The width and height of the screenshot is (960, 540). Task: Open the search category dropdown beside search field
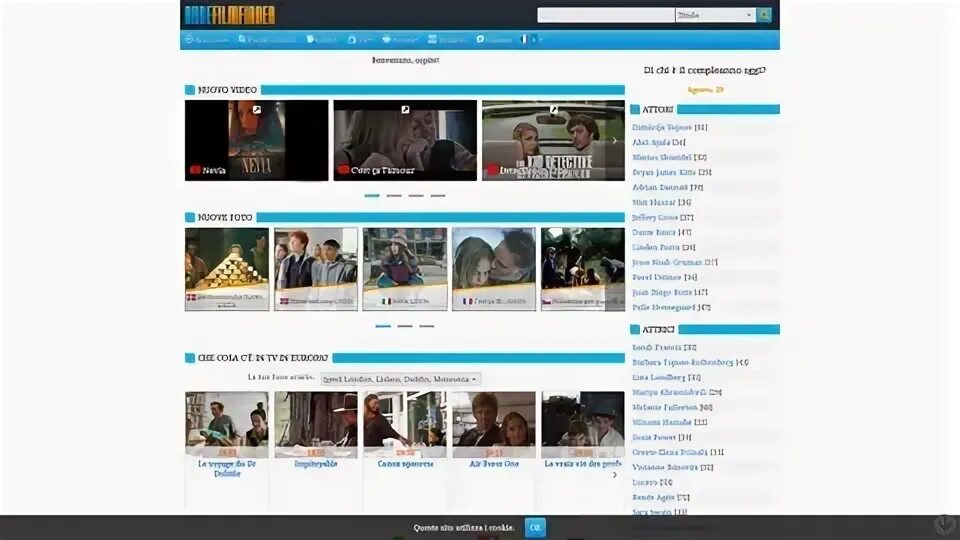pyautogui.click(x=714, y=15)
